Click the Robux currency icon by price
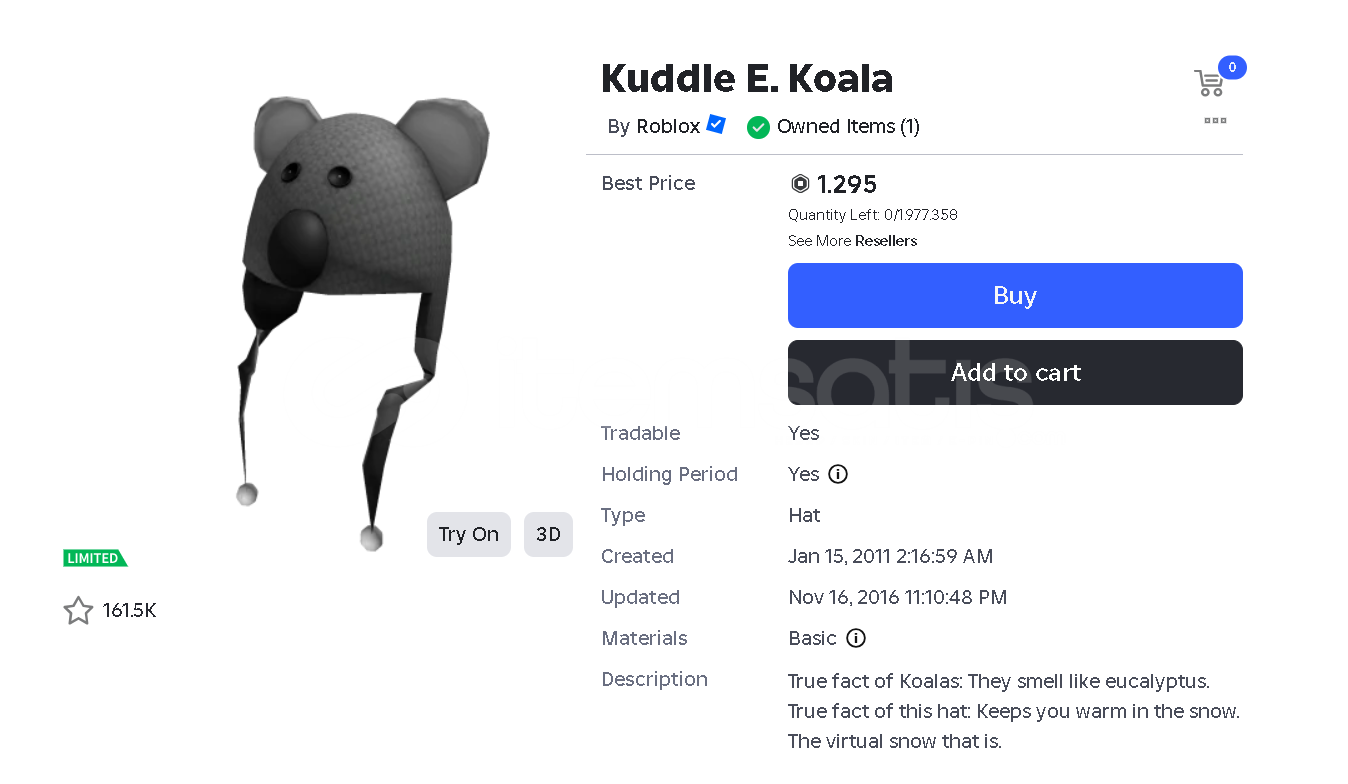Image resolution: width=1348 pixels, height=784 pixels. pyautogui.click(x=800, y=184)
